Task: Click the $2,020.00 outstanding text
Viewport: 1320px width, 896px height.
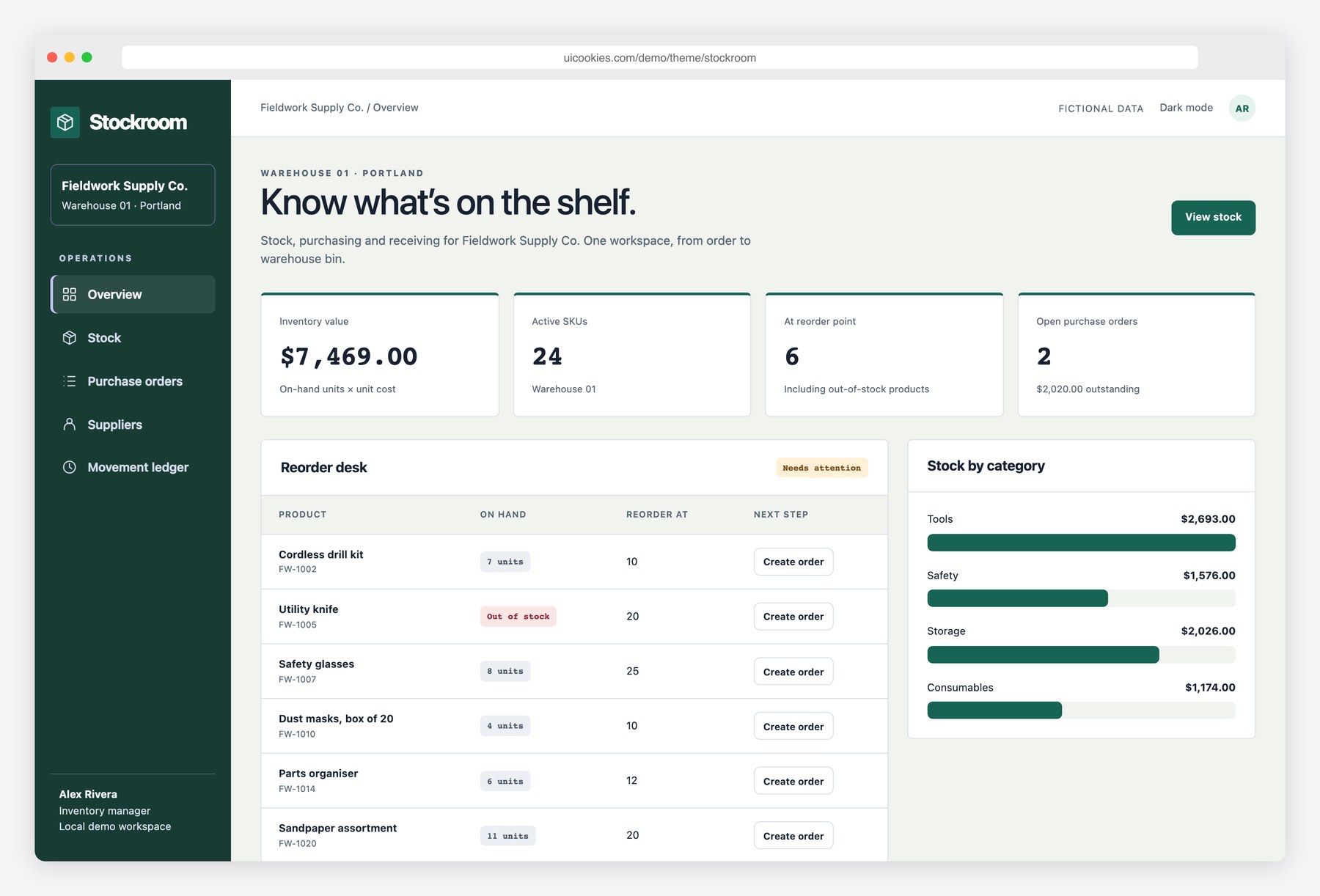Action: pyautogui.click(x=1088, y=389)
